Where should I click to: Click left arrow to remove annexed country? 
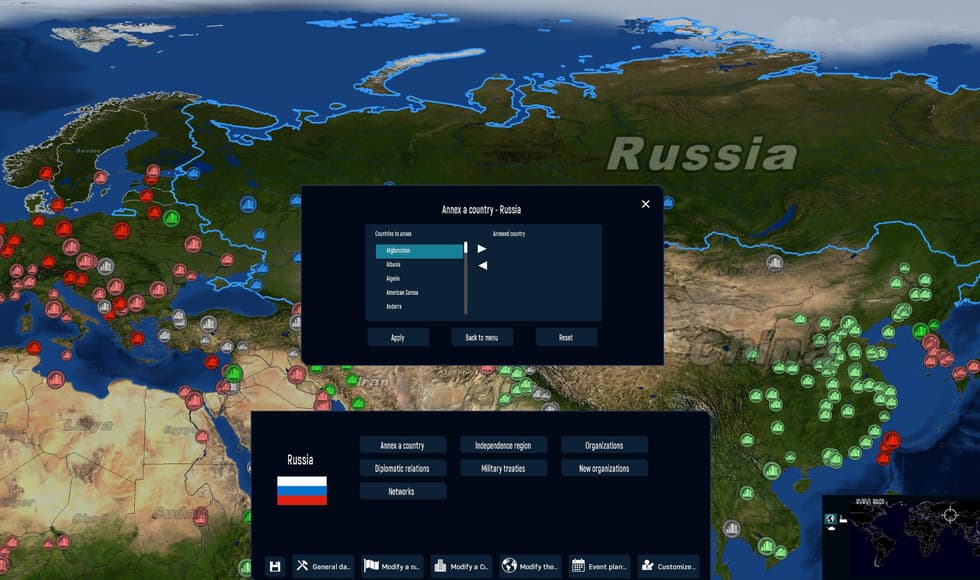coord(482,266)
